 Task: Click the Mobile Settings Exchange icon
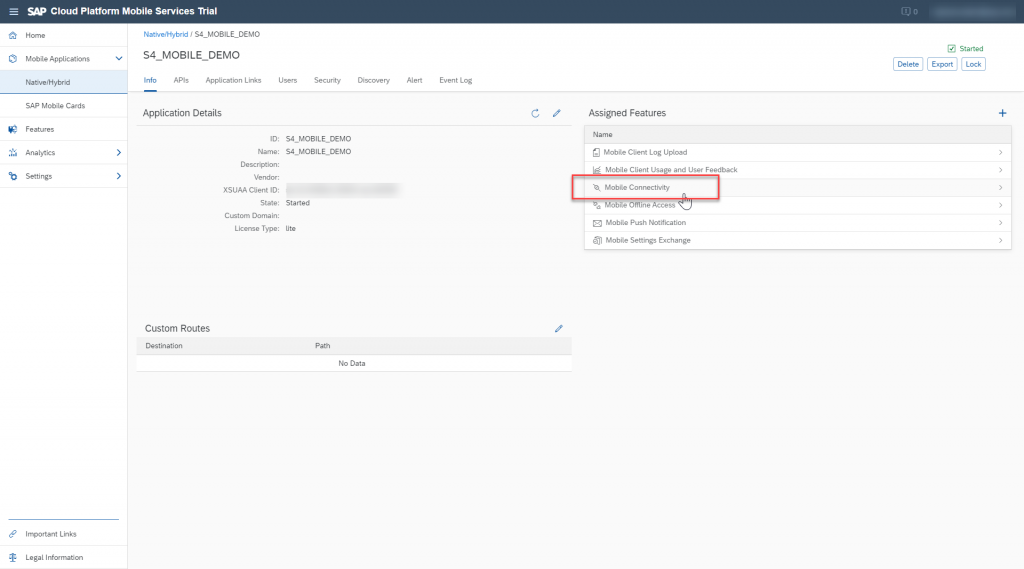597,240
